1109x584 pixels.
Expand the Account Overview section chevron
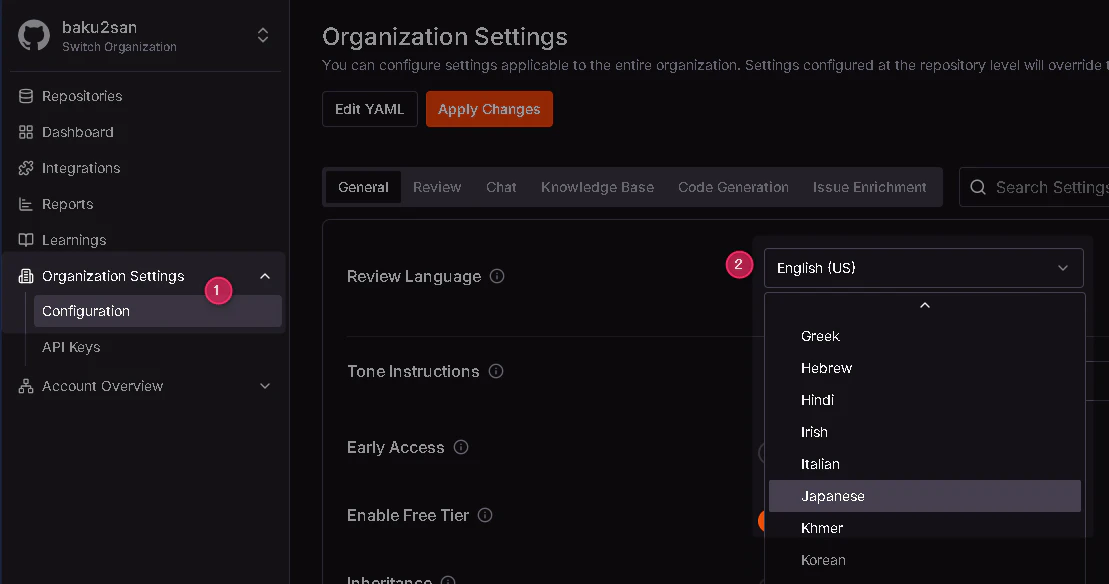265,386
